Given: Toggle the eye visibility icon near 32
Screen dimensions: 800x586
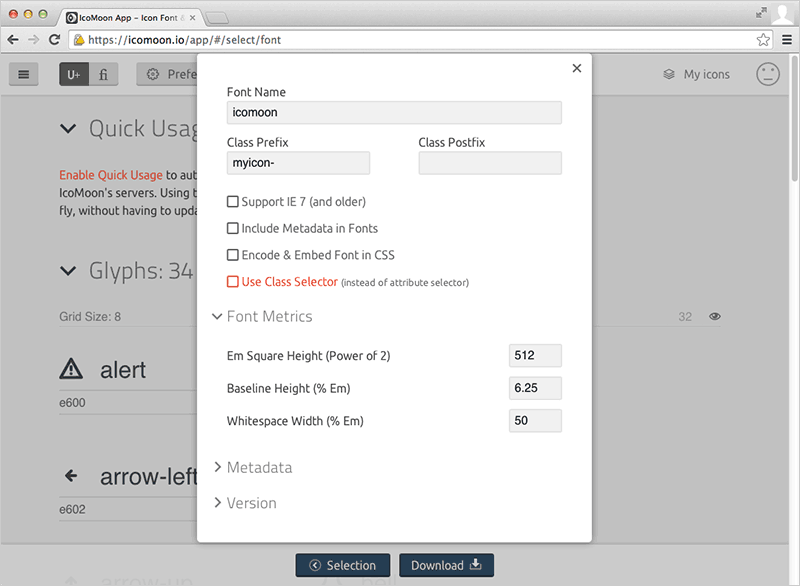Looking at the screenshot, I should (x=715, y=316).
